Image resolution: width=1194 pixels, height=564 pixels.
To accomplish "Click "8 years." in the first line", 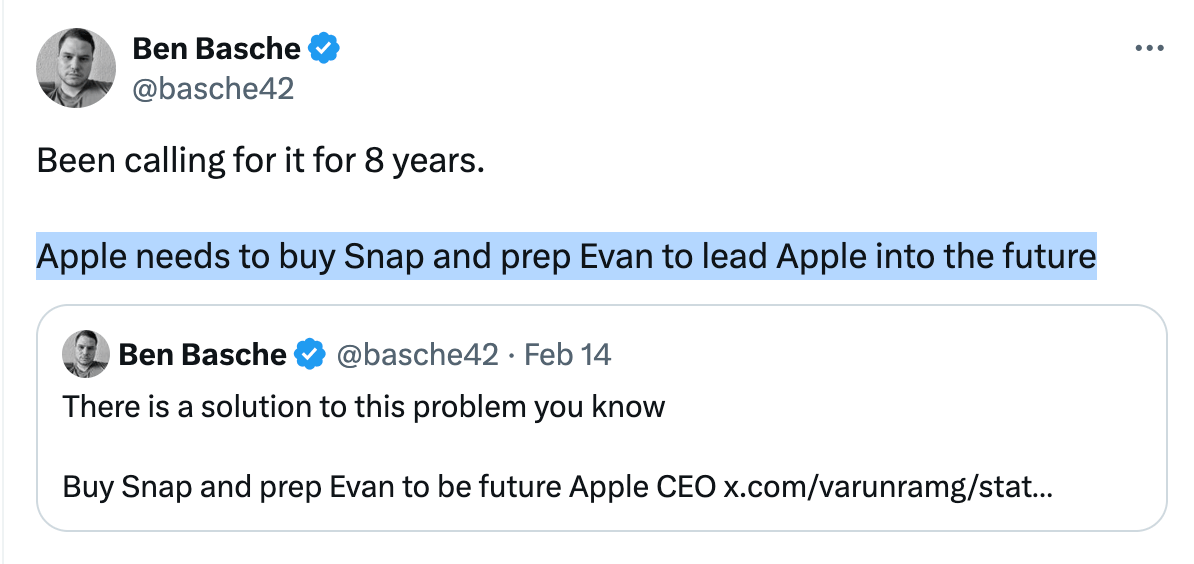I will (x=424, y=160).
